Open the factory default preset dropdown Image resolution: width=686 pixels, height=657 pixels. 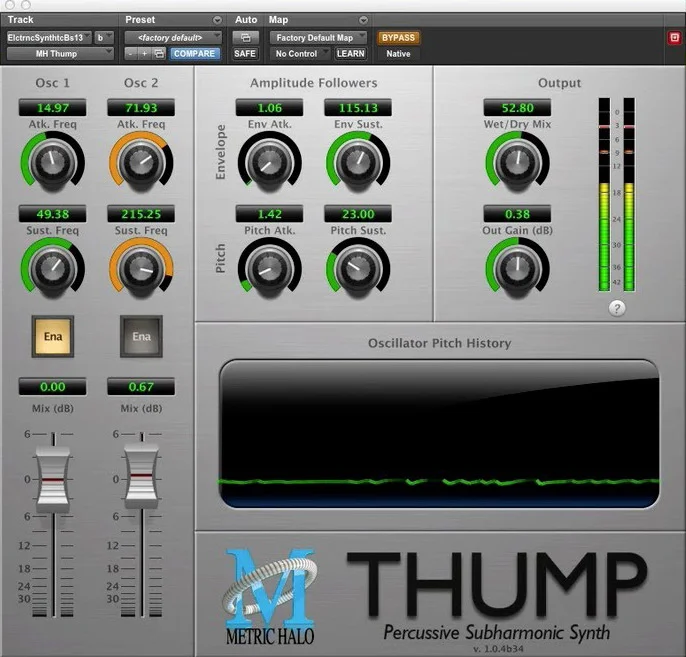(x=173, y=38)
